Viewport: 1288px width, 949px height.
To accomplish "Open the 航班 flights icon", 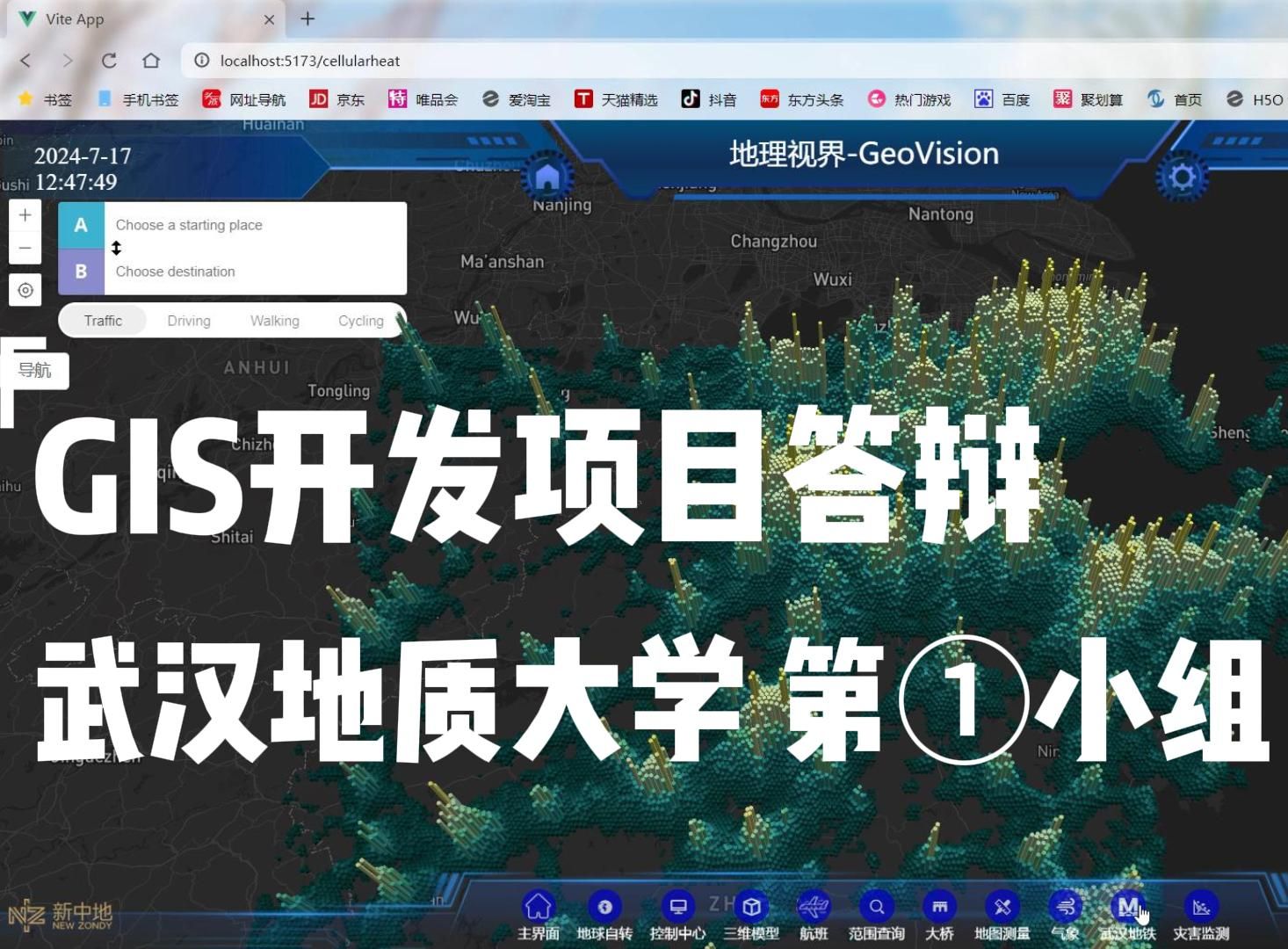I will 814,906.
